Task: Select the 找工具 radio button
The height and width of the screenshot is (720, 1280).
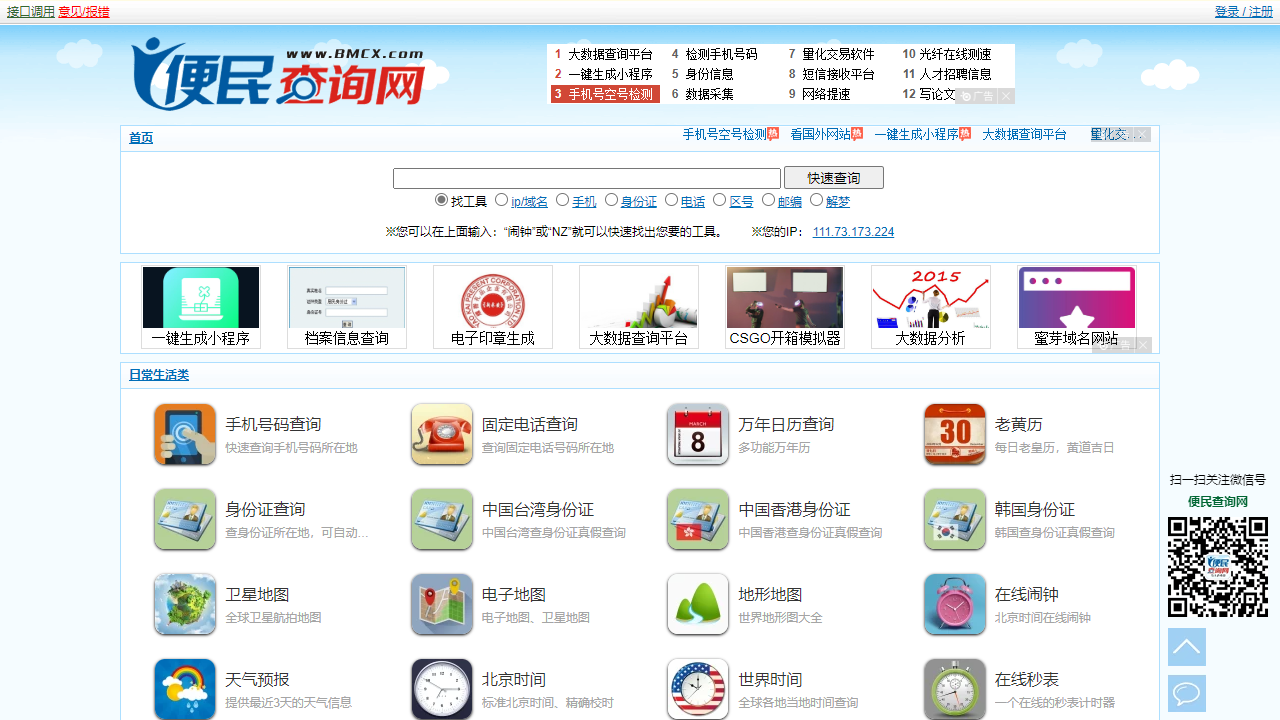Action: 442,200
